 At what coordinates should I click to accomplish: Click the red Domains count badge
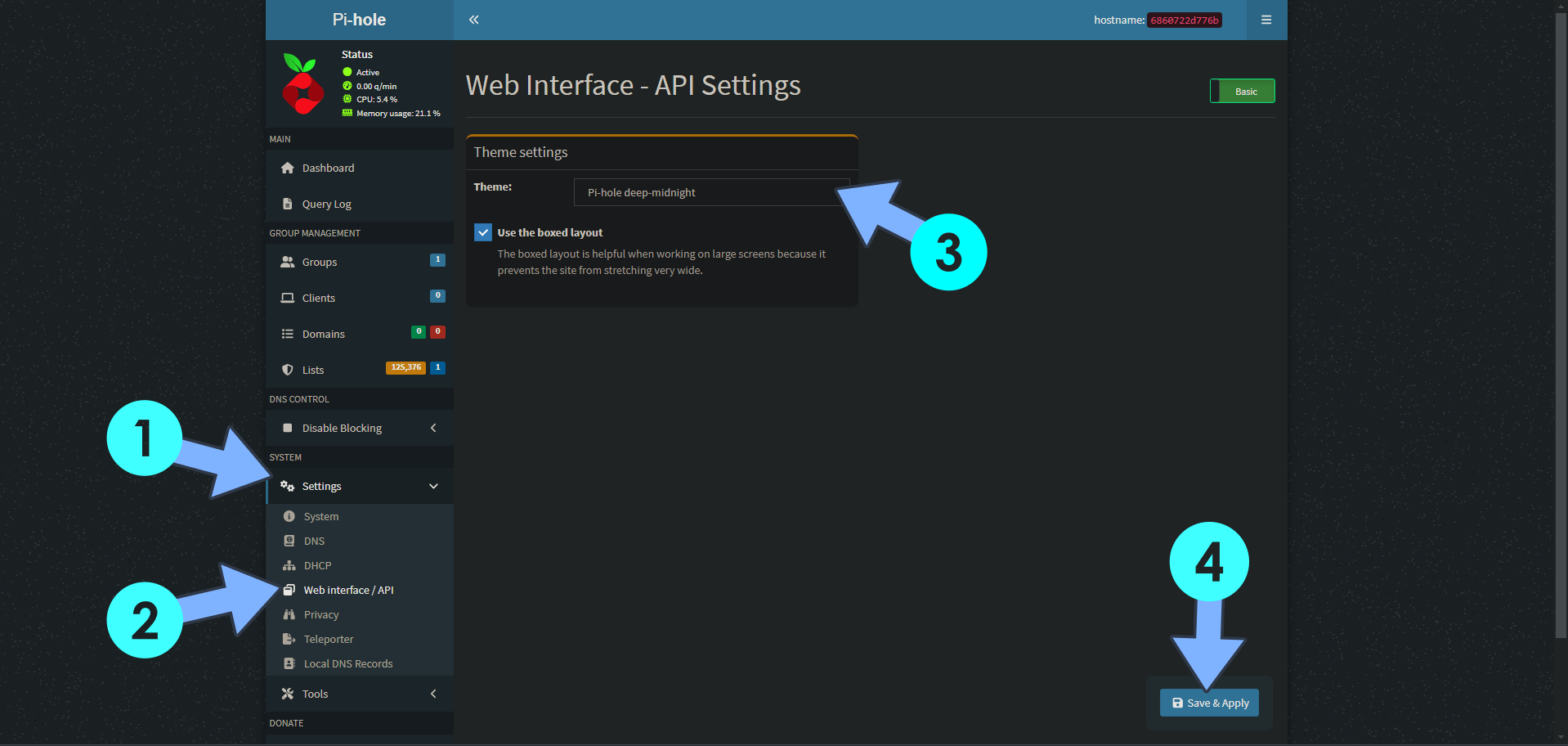coord(438,331)
